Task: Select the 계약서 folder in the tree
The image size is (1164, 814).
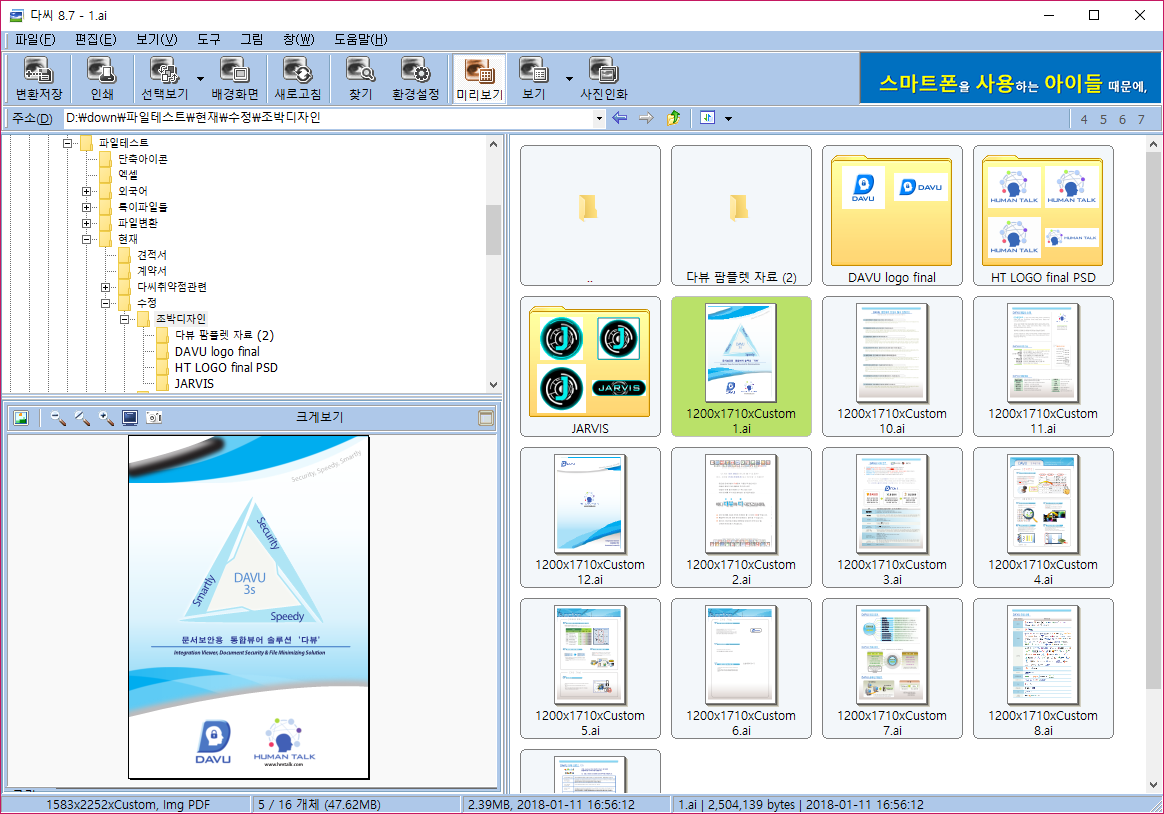Action: tap(151, 271)
